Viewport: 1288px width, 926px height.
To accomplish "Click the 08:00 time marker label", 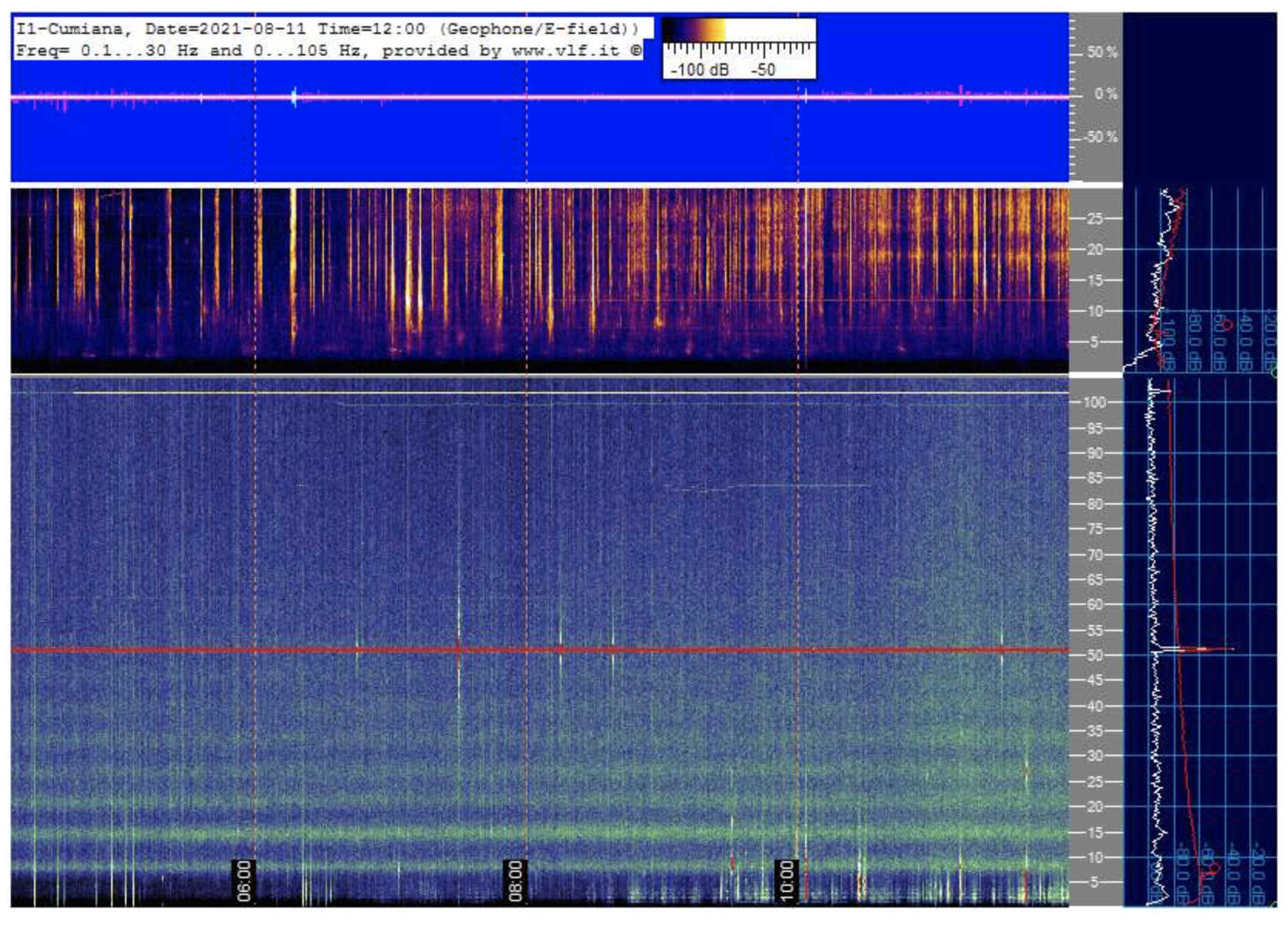I will click(515, 880).
